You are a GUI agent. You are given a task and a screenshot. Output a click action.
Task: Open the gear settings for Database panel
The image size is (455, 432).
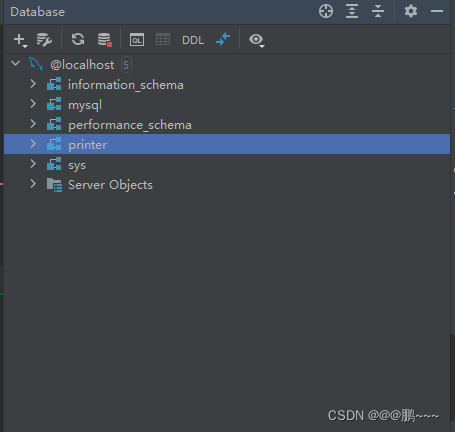pyautogui.click(x=411, y=11)
